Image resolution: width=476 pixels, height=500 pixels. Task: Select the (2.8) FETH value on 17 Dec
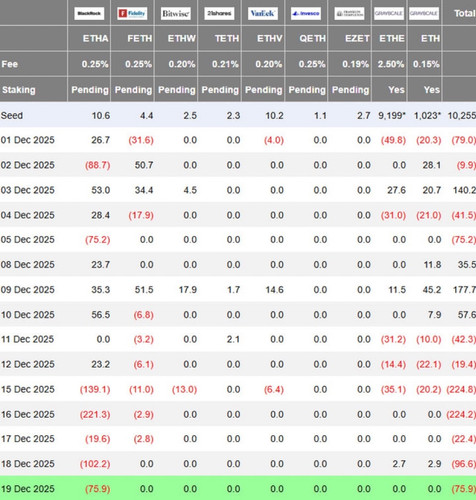(143, 439)
